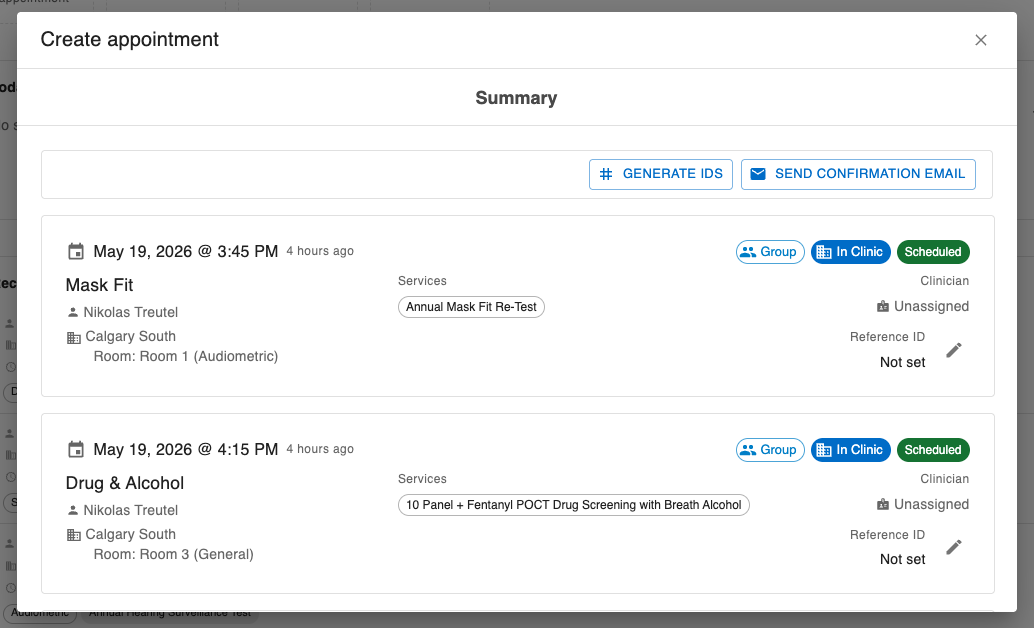
Task: Click Calgary South in Drug & Alcohol card
Action: [131, 534]
